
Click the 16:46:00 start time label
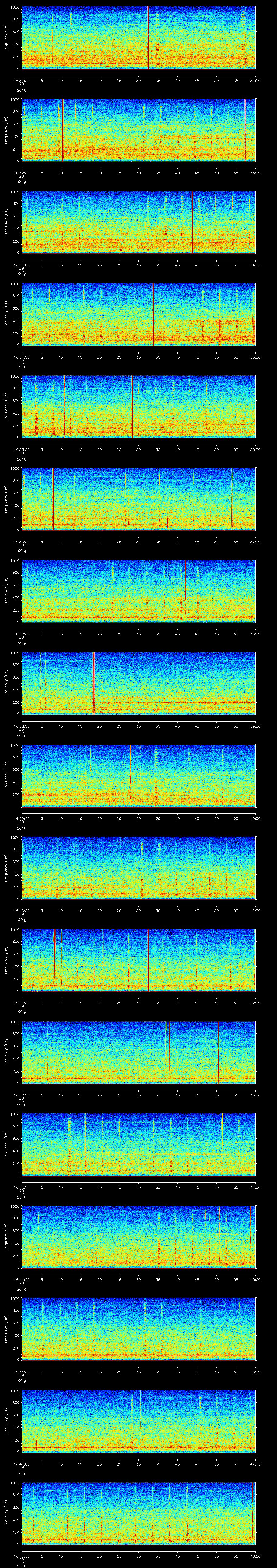(x=21, y=1464)
